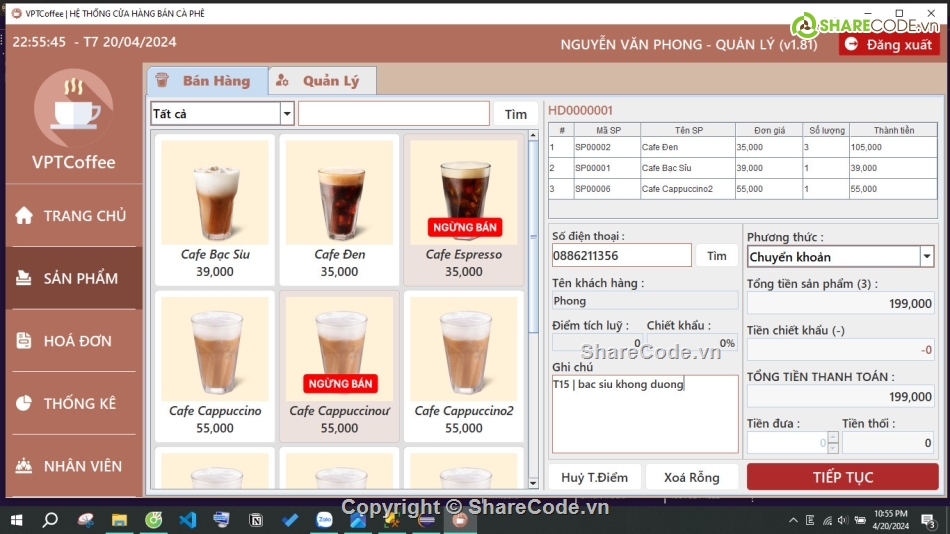Select the Cafe Bạc Sỉu product card
This screenshot has height=534, width=950.
(x=214, y=210)
